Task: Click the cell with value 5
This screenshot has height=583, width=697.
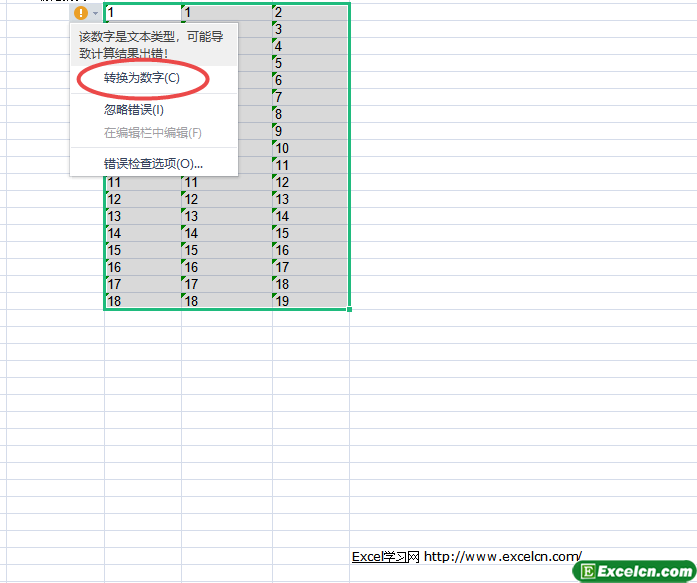Action: click(x=310, y=63)
